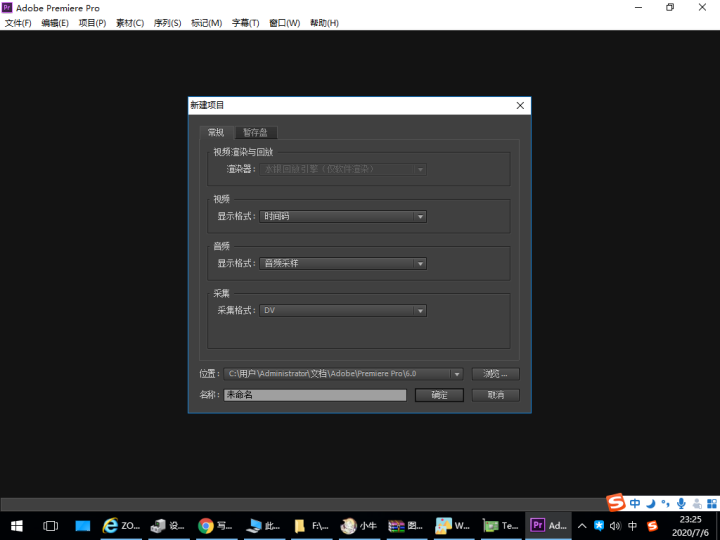Screen dimensions: 720x540
Task: Open the F:\ folder window in taskbar
Action: tap(313, 526)
